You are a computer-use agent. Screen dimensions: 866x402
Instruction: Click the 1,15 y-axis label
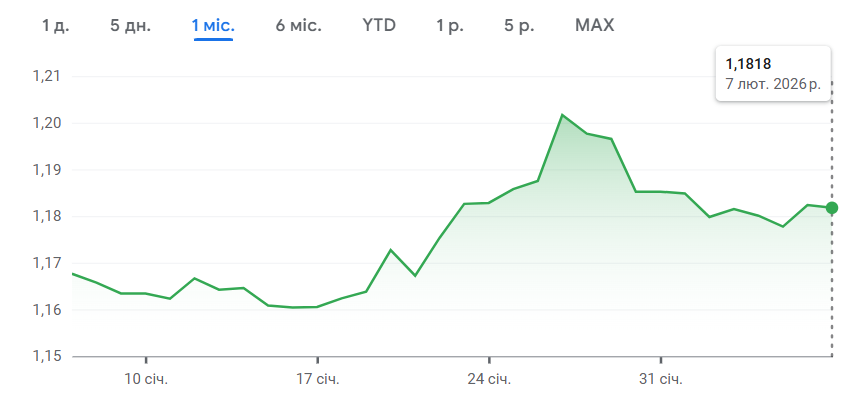pyautogui.click(x=46, y=357)
